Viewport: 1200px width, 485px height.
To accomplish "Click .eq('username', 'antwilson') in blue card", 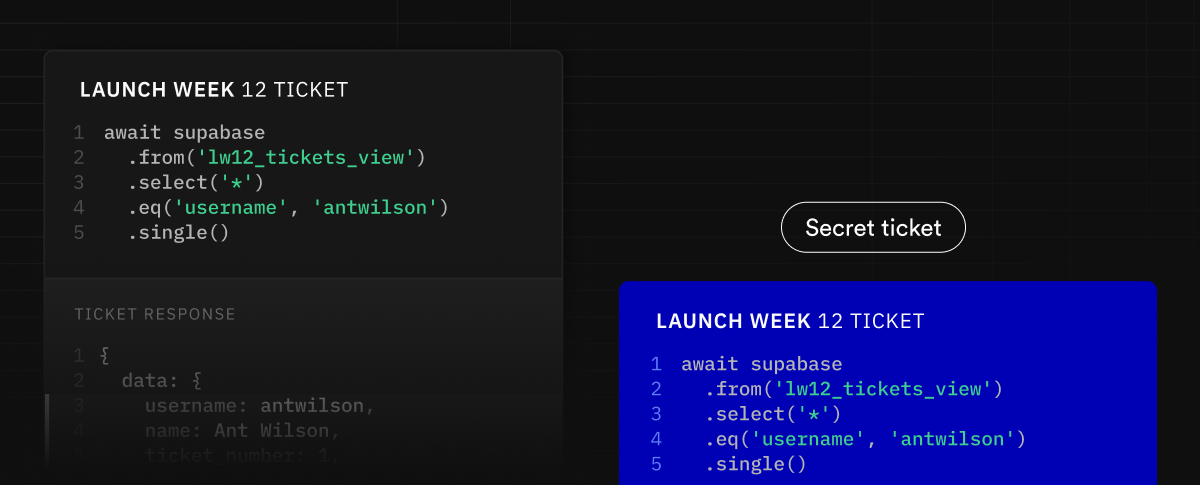I will (865, 439).
